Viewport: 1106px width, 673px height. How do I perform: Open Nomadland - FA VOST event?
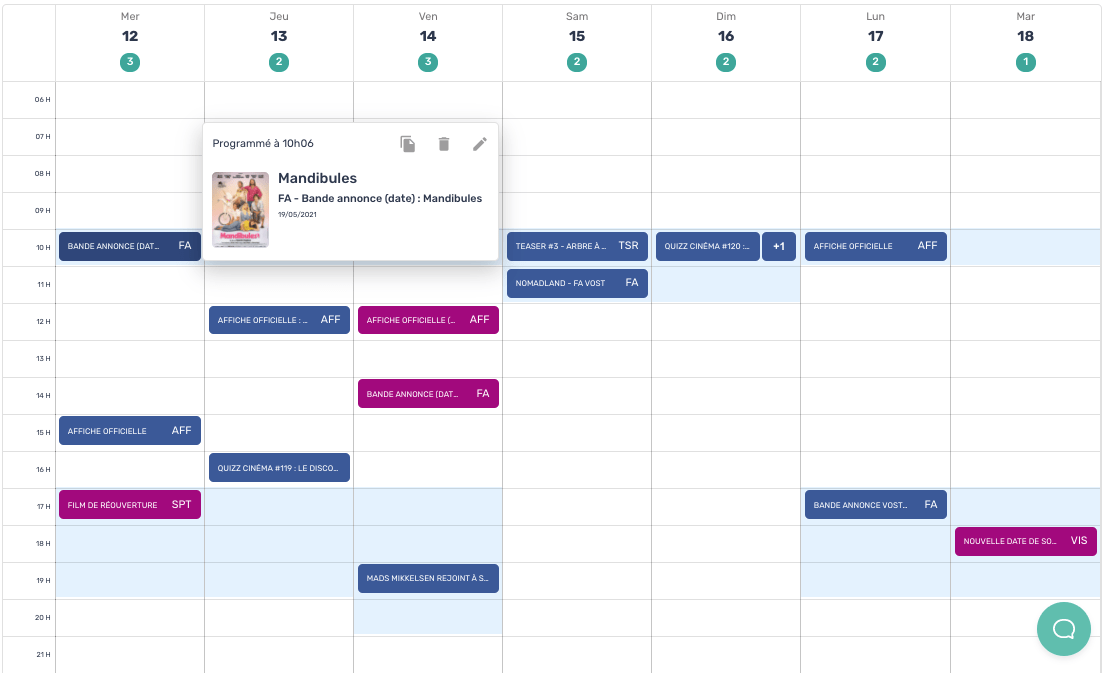577,283
